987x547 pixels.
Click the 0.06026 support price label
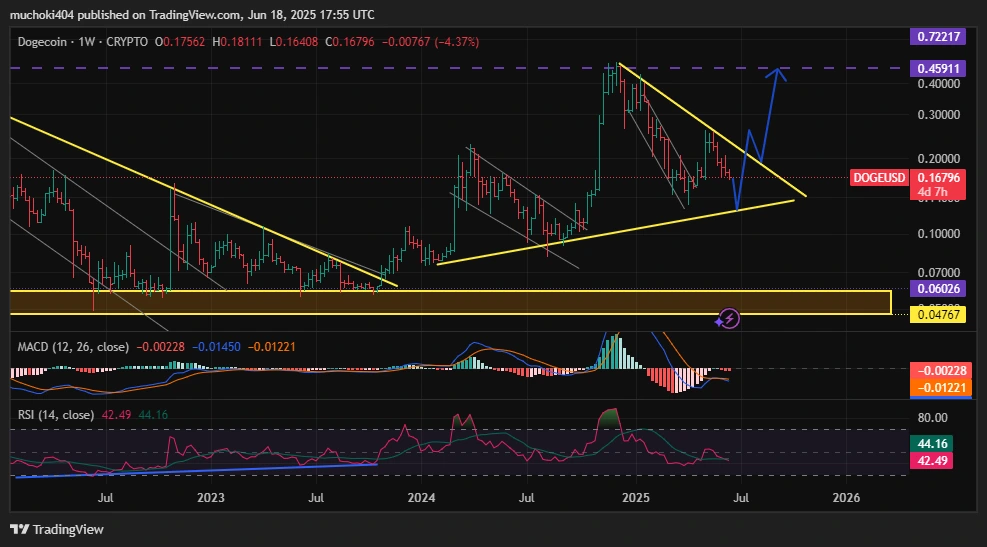pyautogui.click(x=938, y=289)
